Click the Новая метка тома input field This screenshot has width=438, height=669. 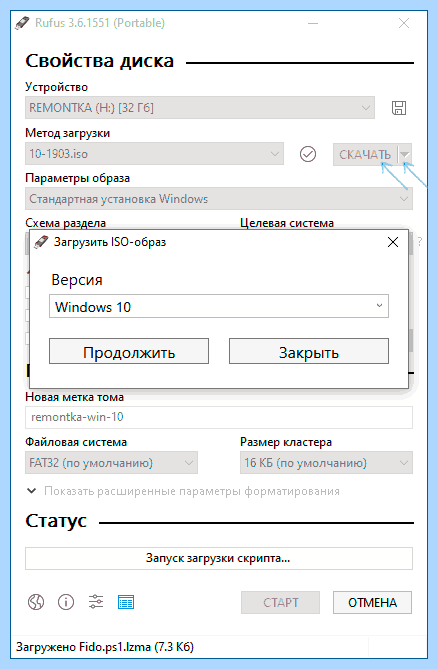219,417
